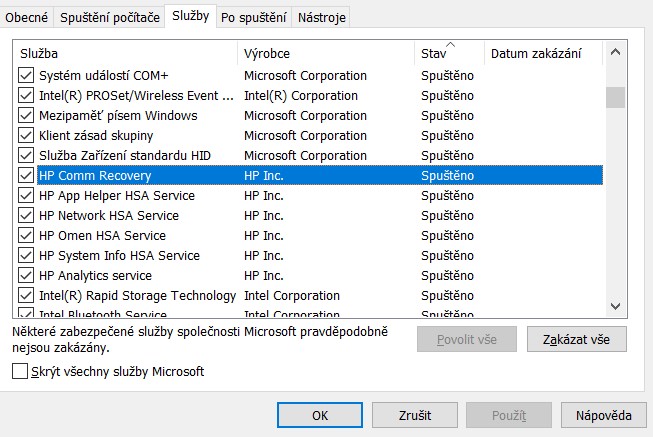Sort list by Stav column header
The width and height of the screenshot is (653, 437).
point(448,53)
